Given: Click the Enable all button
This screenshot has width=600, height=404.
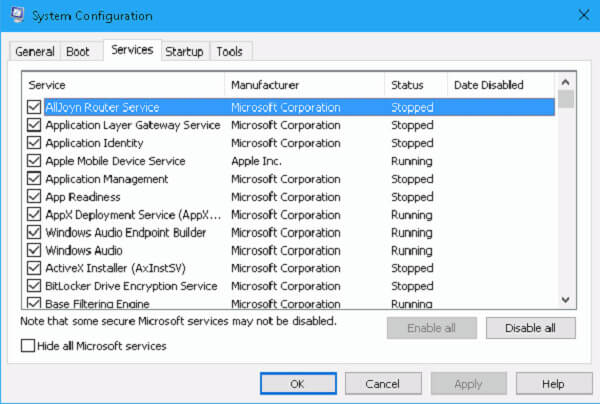Looking at the screenshot, I should (432, 328).
